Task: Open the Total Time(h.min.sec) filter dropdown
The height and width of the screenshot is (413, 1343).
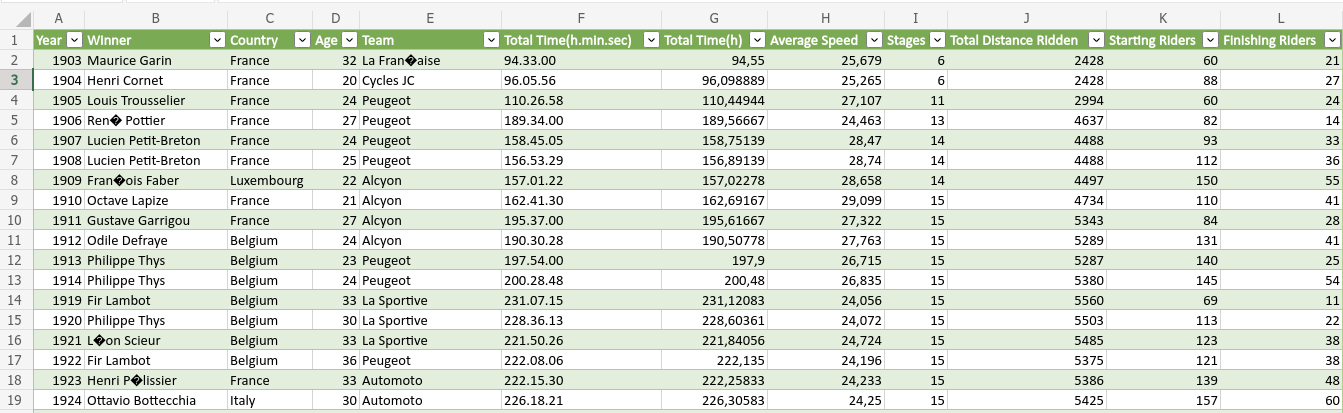Action: 648,40
